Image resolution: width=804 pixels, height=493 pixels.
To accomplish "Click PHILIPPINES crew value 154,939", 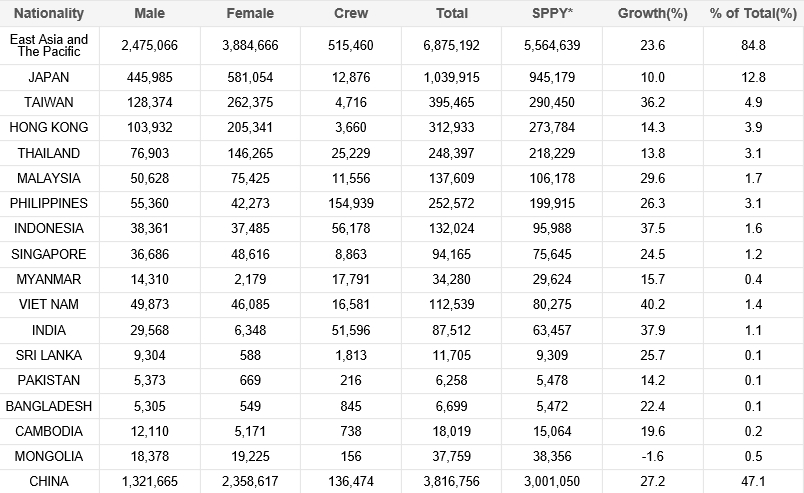I will click(x=351, y=203).
